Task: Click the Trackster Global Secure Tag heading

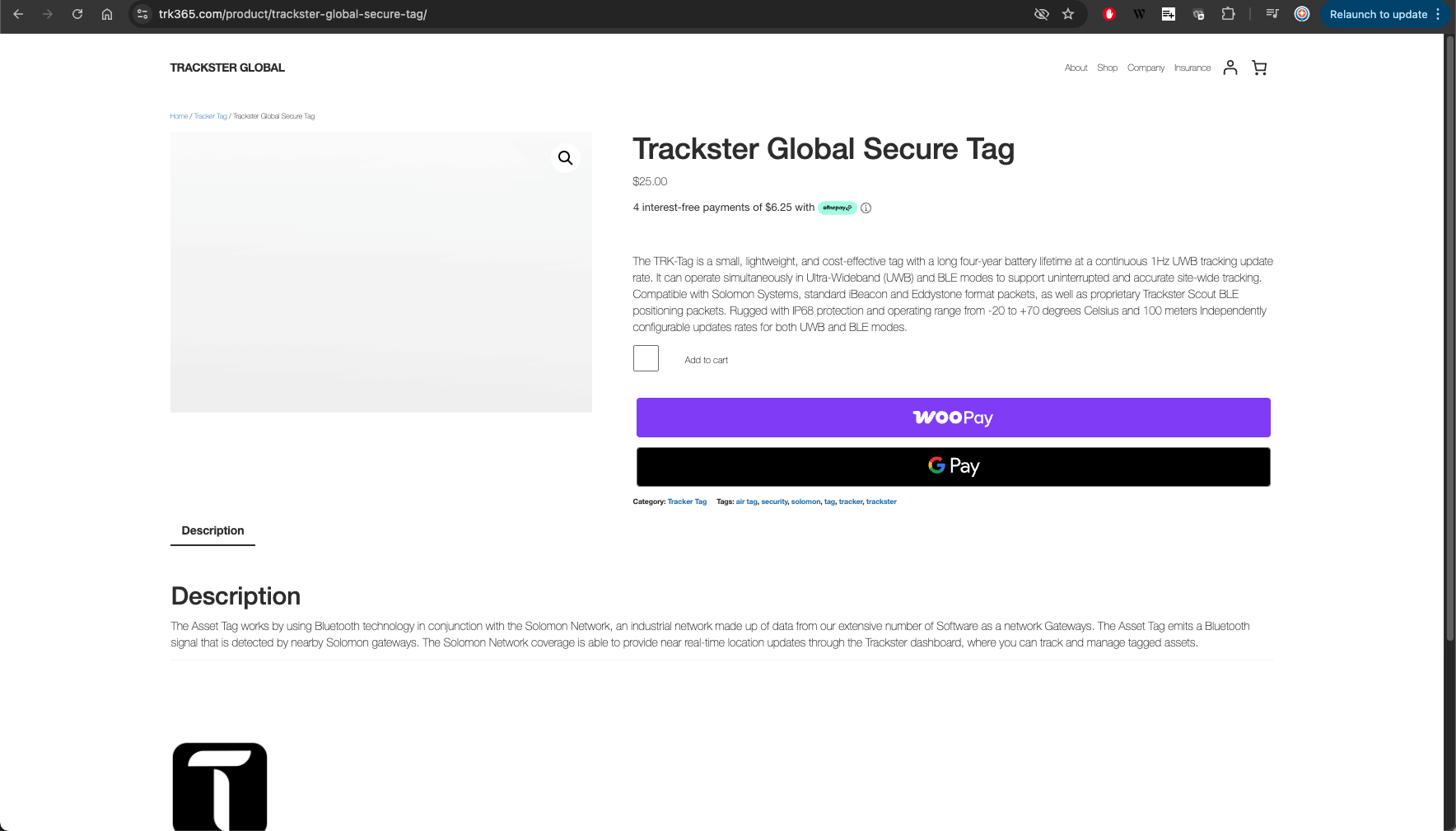Action: [824, 149]
